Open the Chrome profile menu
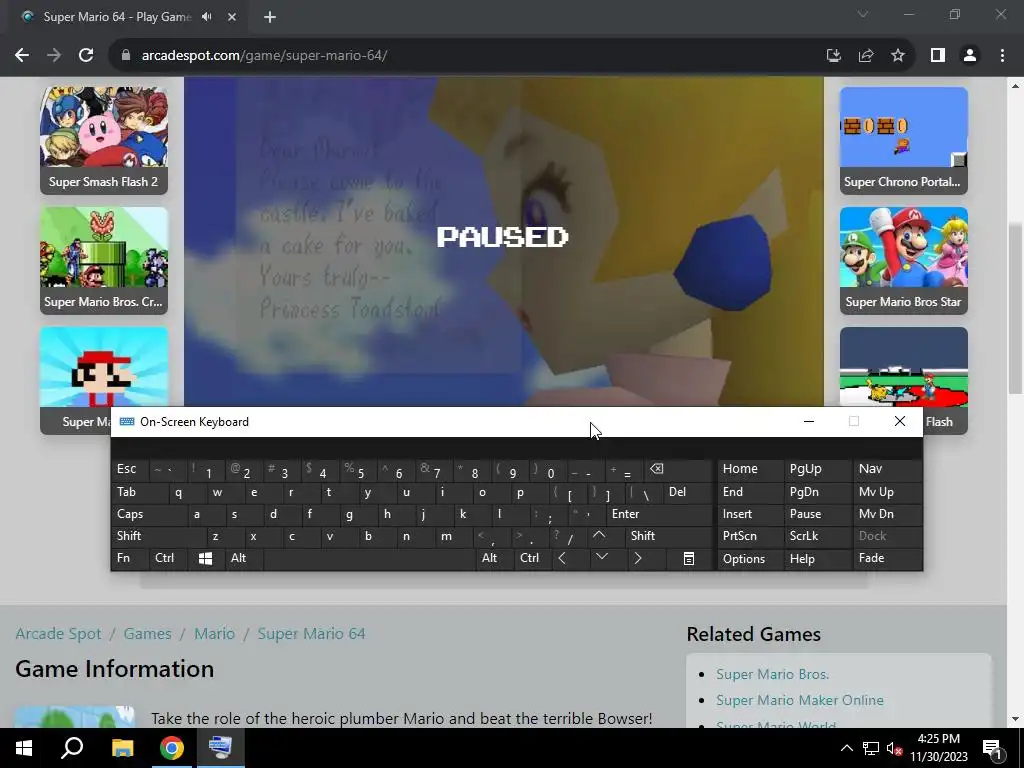This screenshot has width=1024, height=768. coord(970,56)
